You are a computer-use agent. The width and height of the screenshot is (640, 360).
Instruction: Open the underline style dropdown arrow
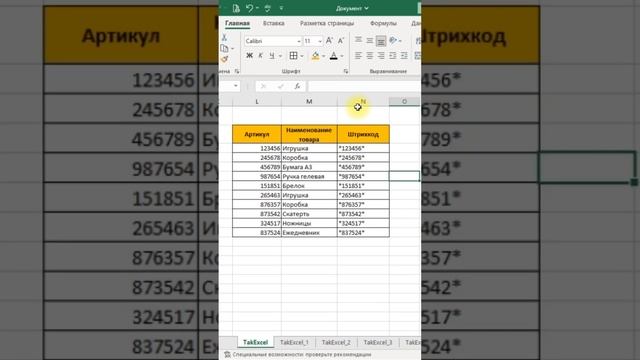(x=280, y=56)
